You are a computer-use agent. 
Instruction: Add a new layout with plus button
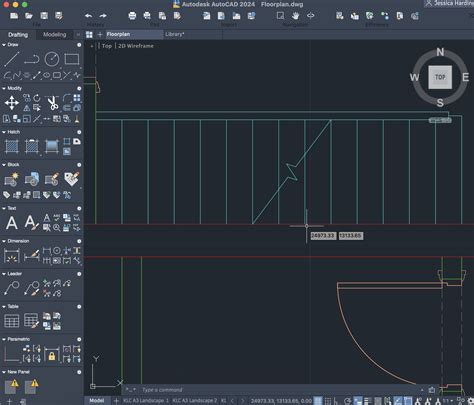coord(116,401)
